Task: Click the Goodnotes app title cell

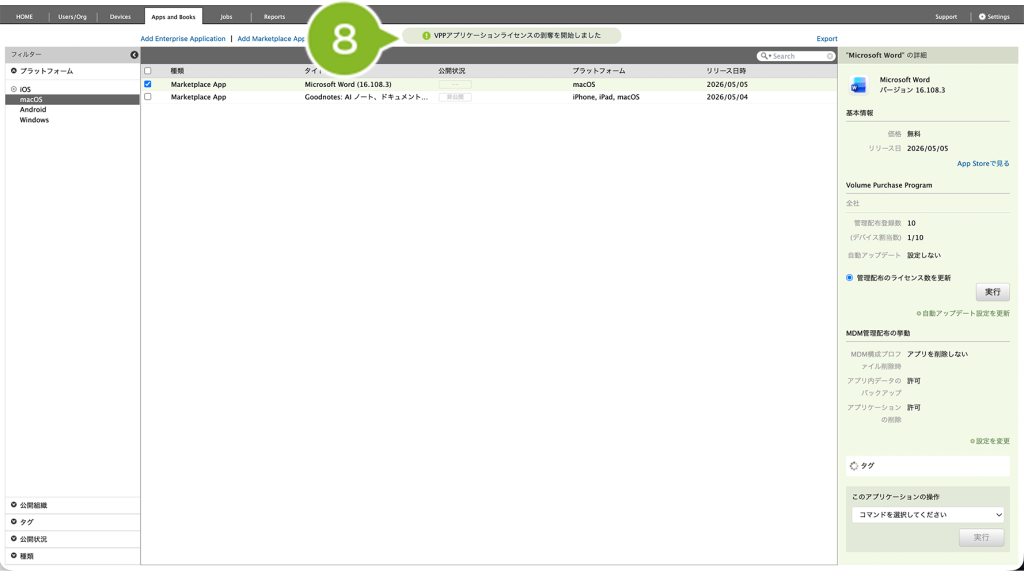Action: tap(366, 97)
